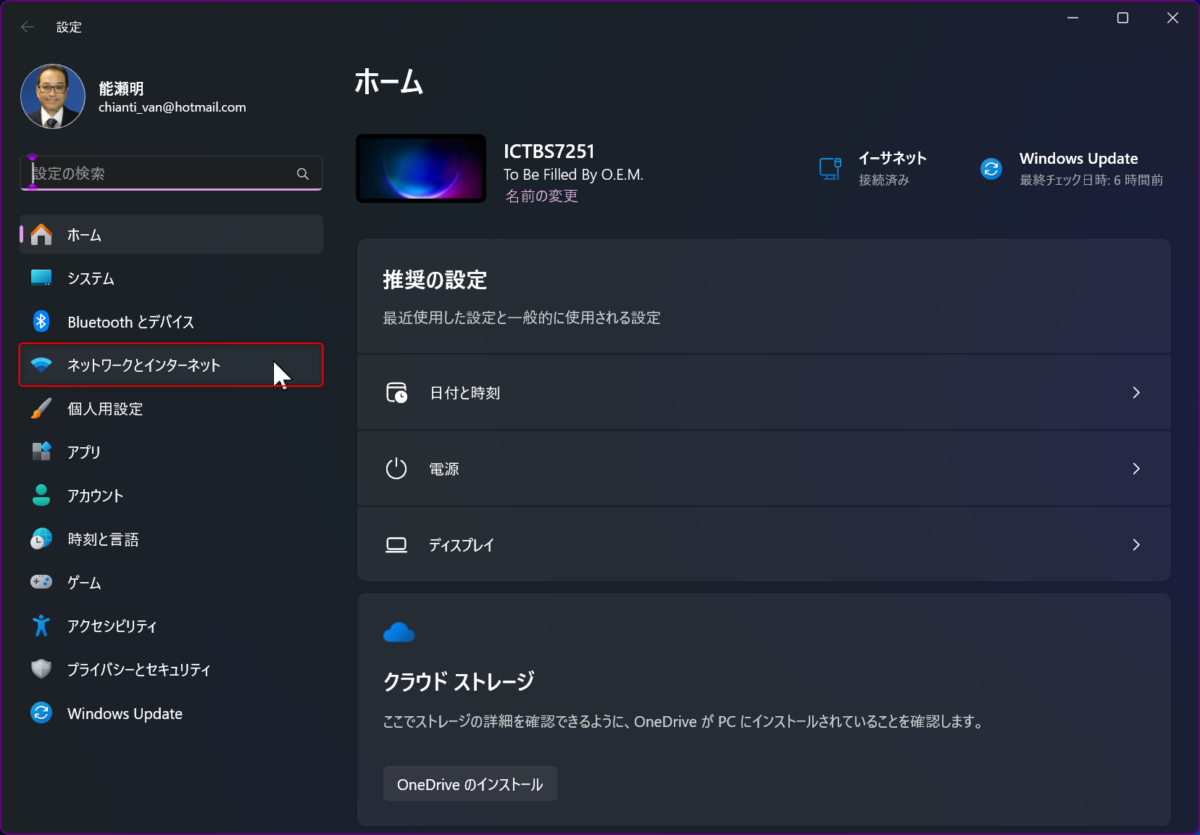
Task: Click the Windows Update icon in header
Action: 991,169
